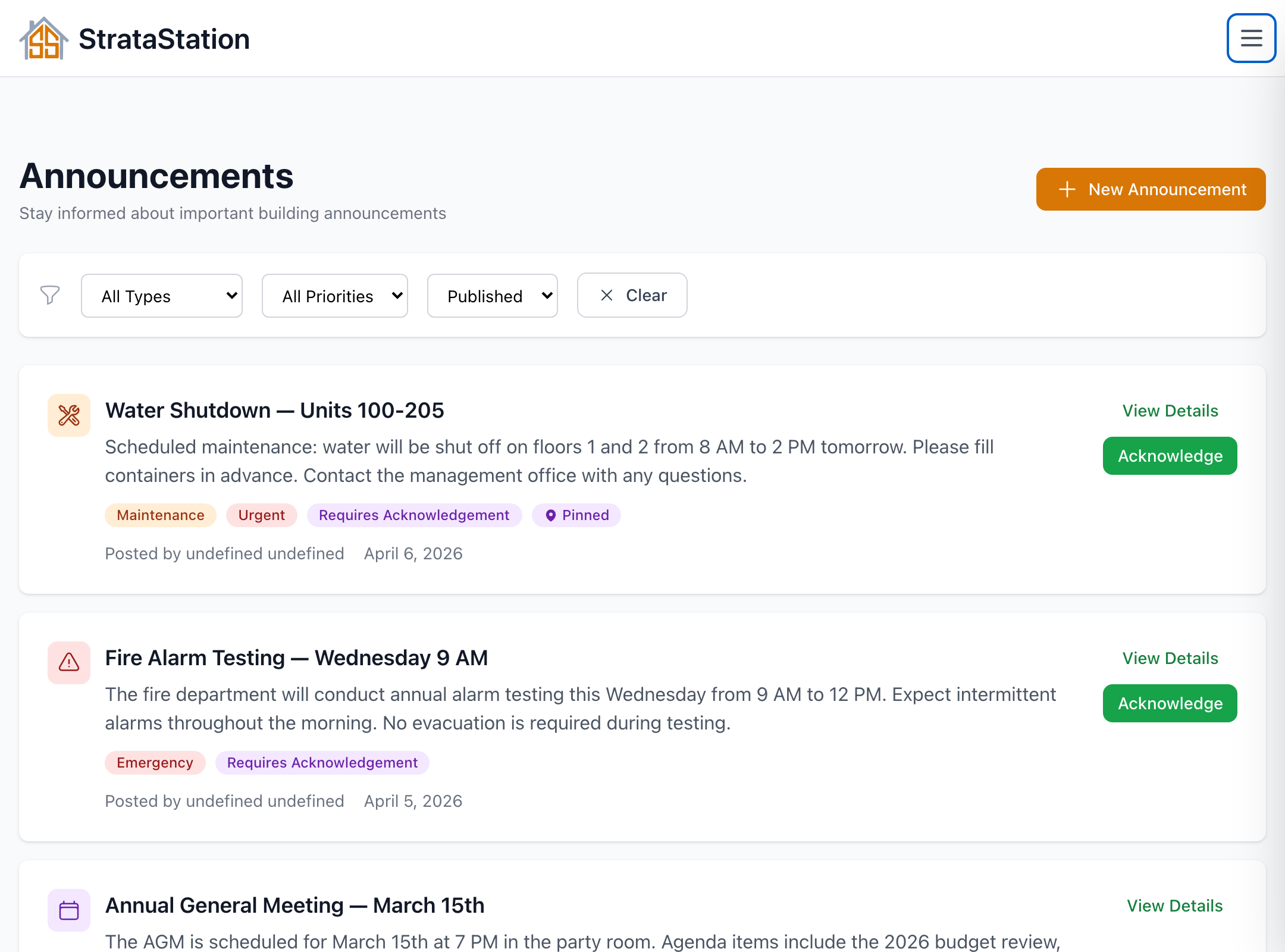Click the pin icon in Pinned badge

[551, 515]
